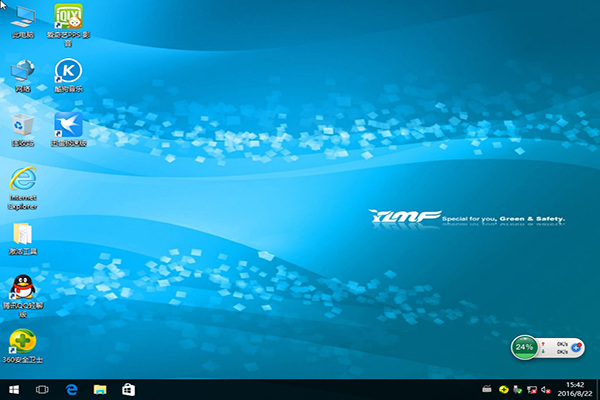Open the clock showing 15:42
Image resolution: width=600 pixels, height=400 pixels.
(575, 389)
